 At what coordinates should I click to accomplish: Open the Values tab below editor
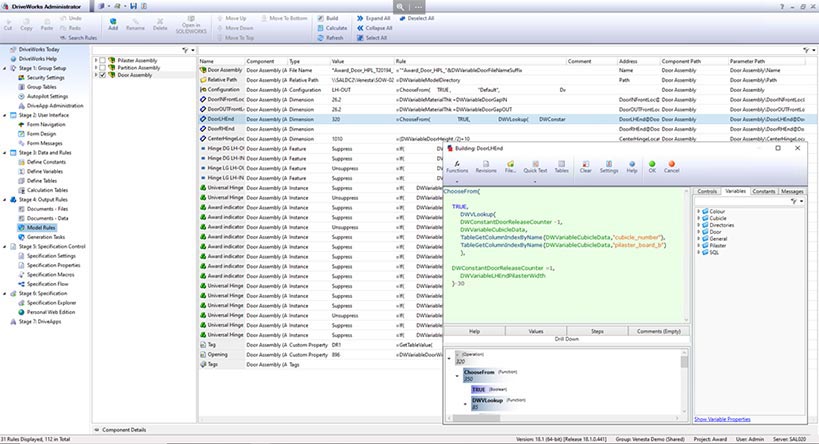click(536, 331)
